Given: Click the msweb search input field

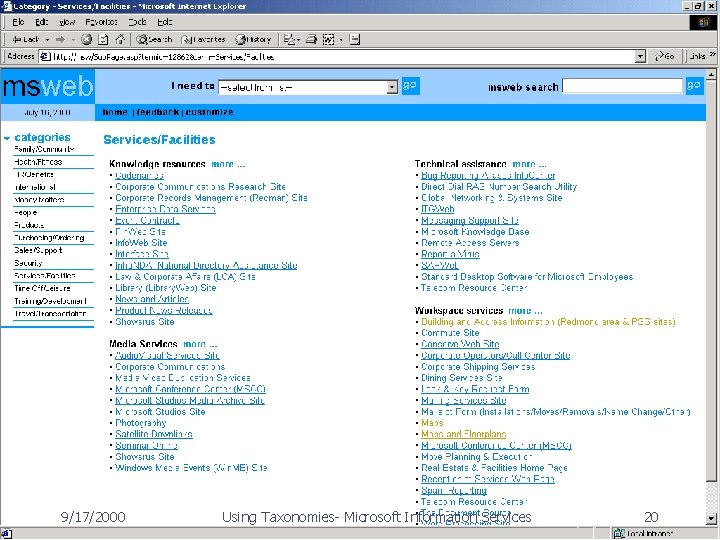Looking at the screenshot, I should click(622, 86).
